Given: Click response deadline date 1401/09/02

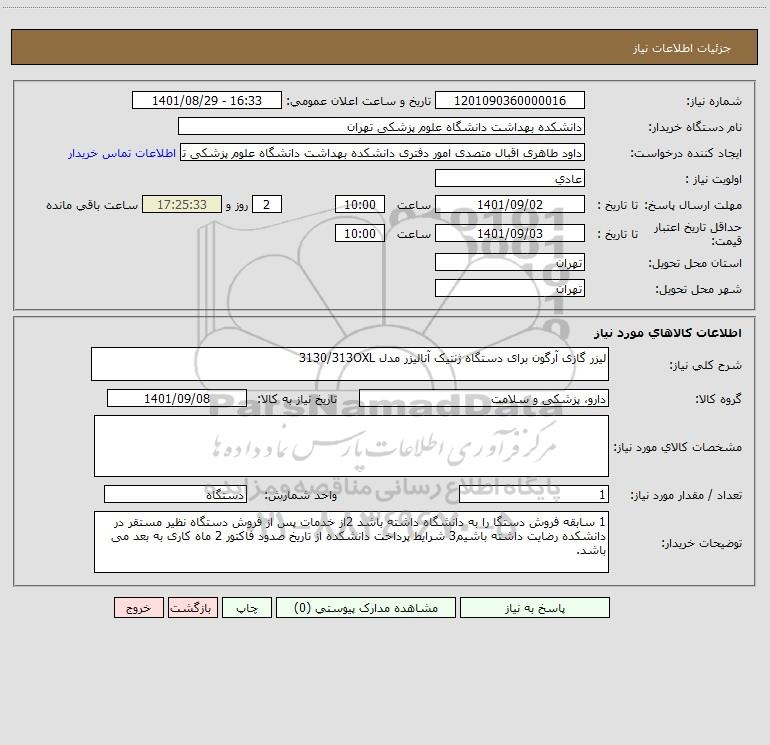Looking at the screenshot, I should coord(510,204).
